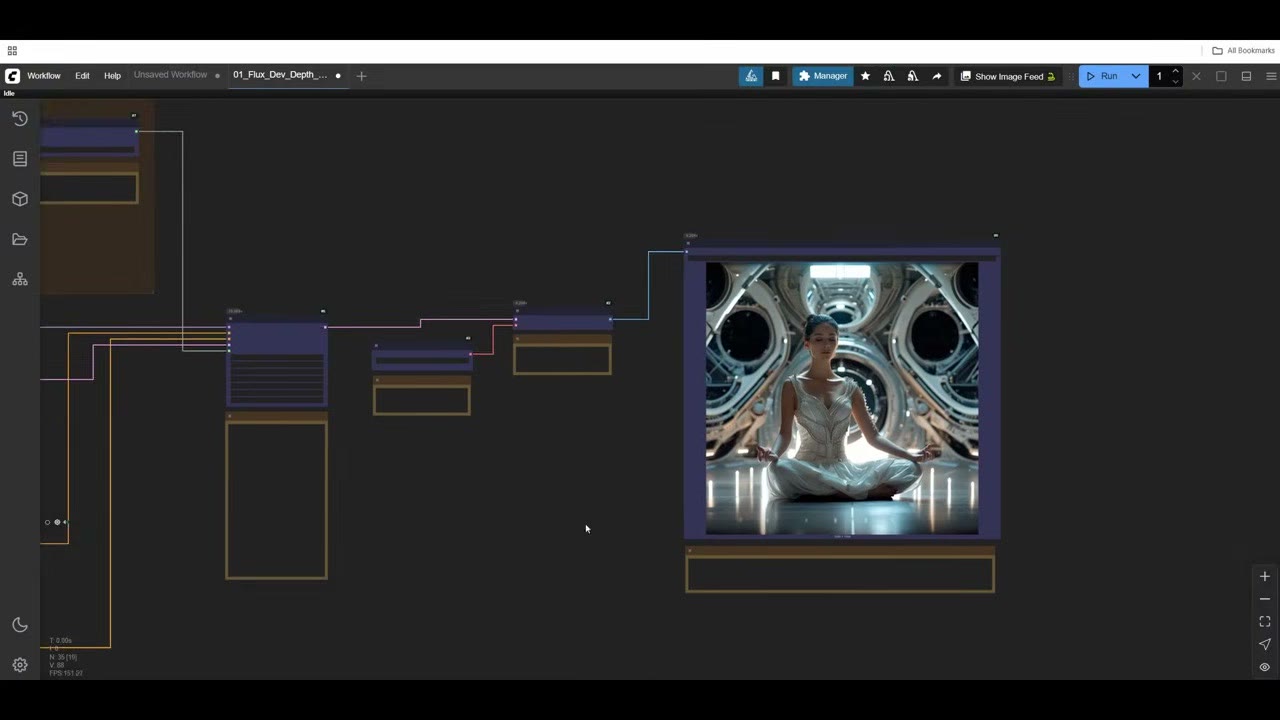Decrease batch count with down arrow

click(x=1176, y=81)
